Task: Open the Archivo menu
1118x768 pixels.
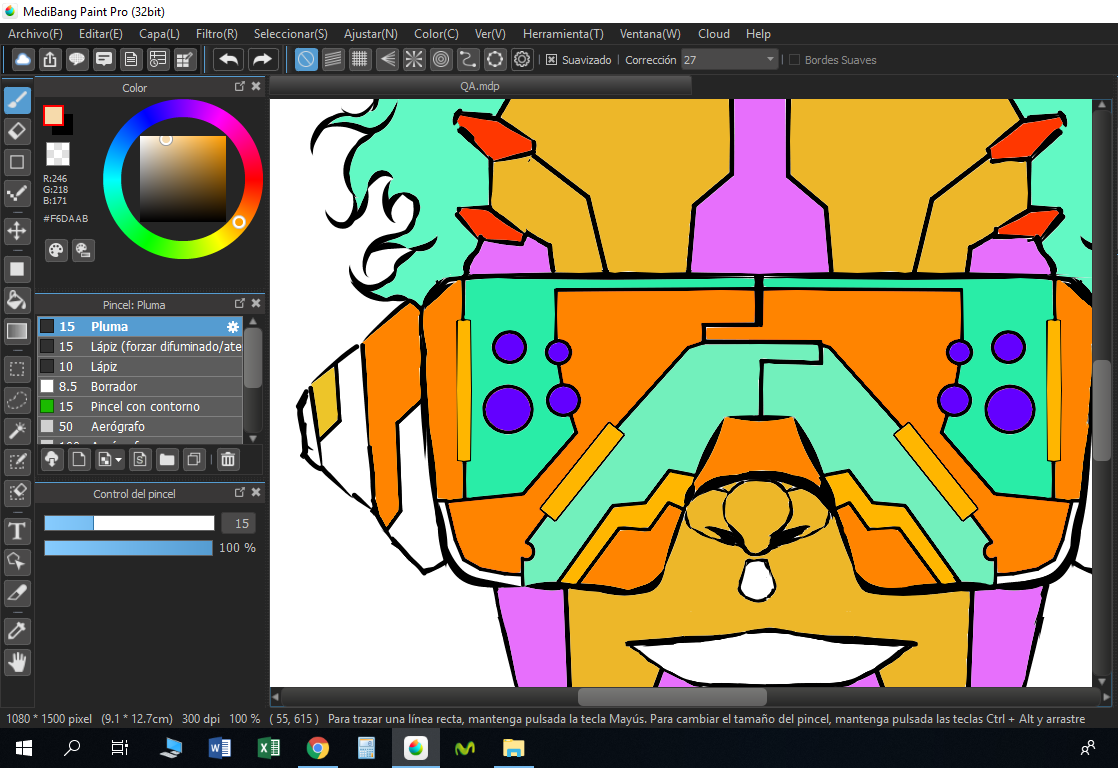Action: point(35,34)
